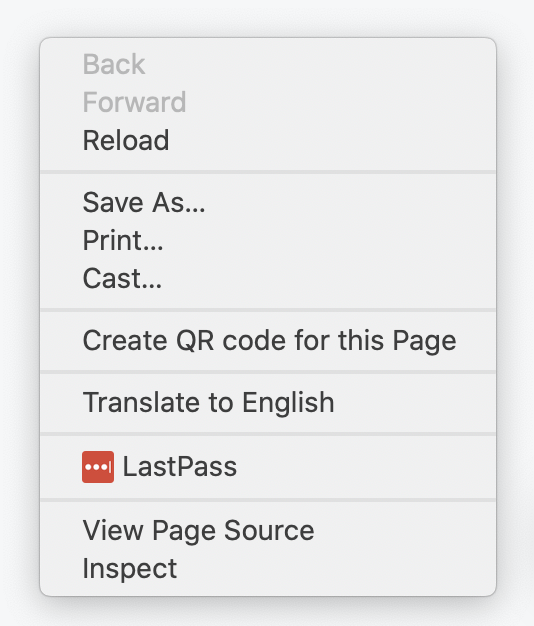Open View Page Source

(x=268, y=530)
